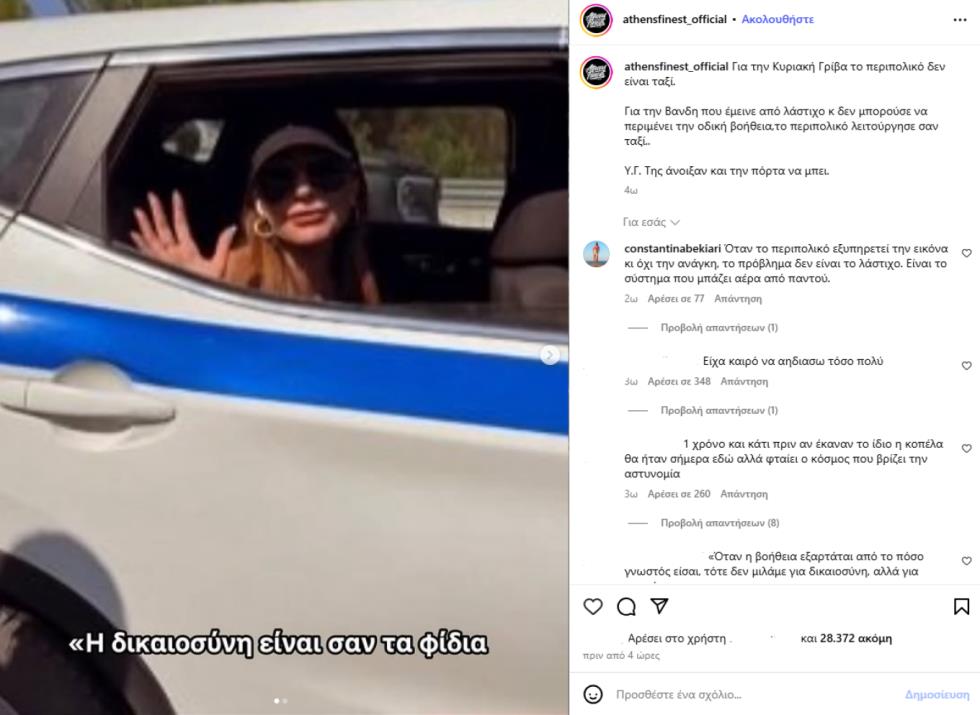View constantinabekiari's profile picture
Screen dimensions: 980x715
[596, 254]
